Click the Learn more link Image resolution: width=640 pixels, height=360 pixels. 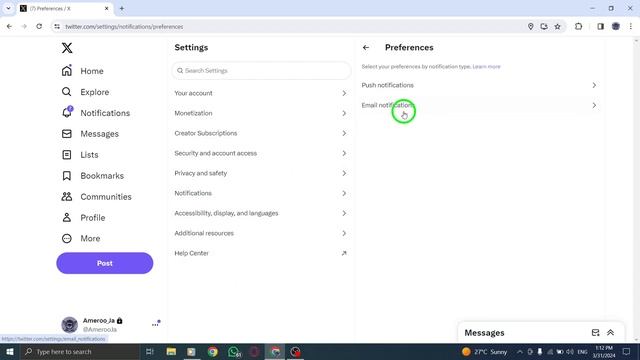click(486, 67)
